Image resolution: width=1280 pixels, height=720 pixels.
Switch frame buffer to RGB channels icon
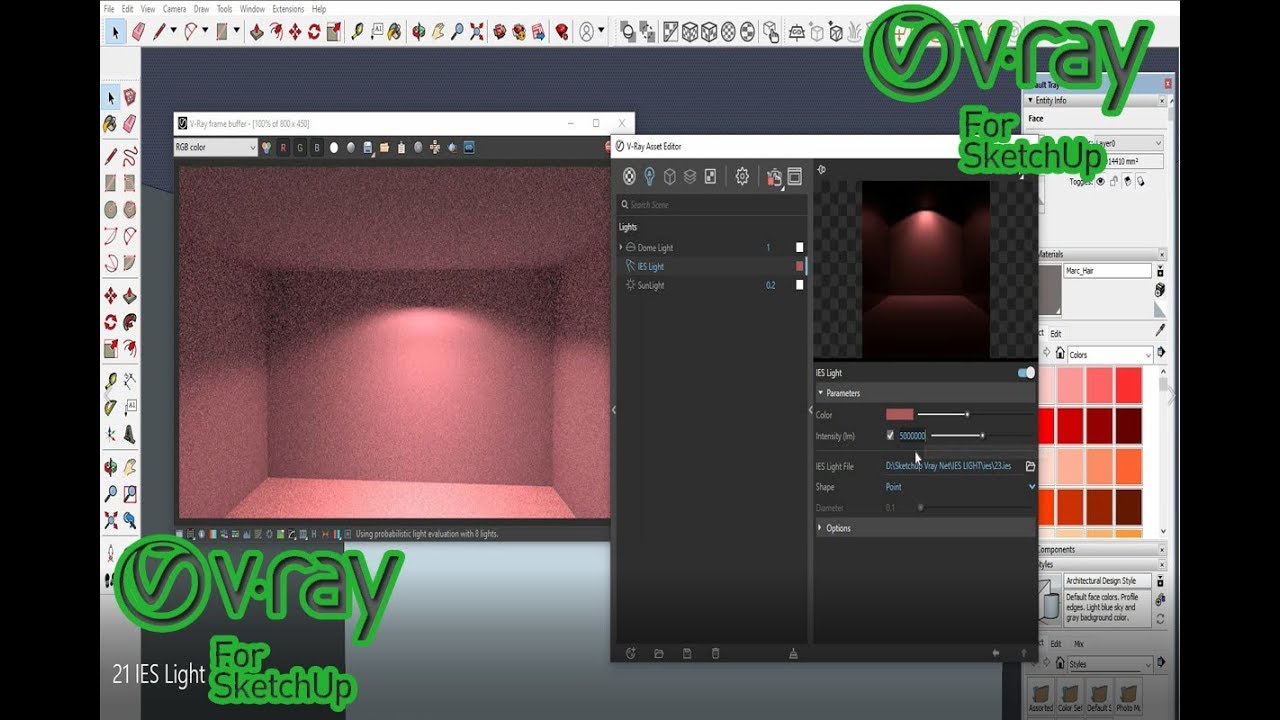[267, 147]
